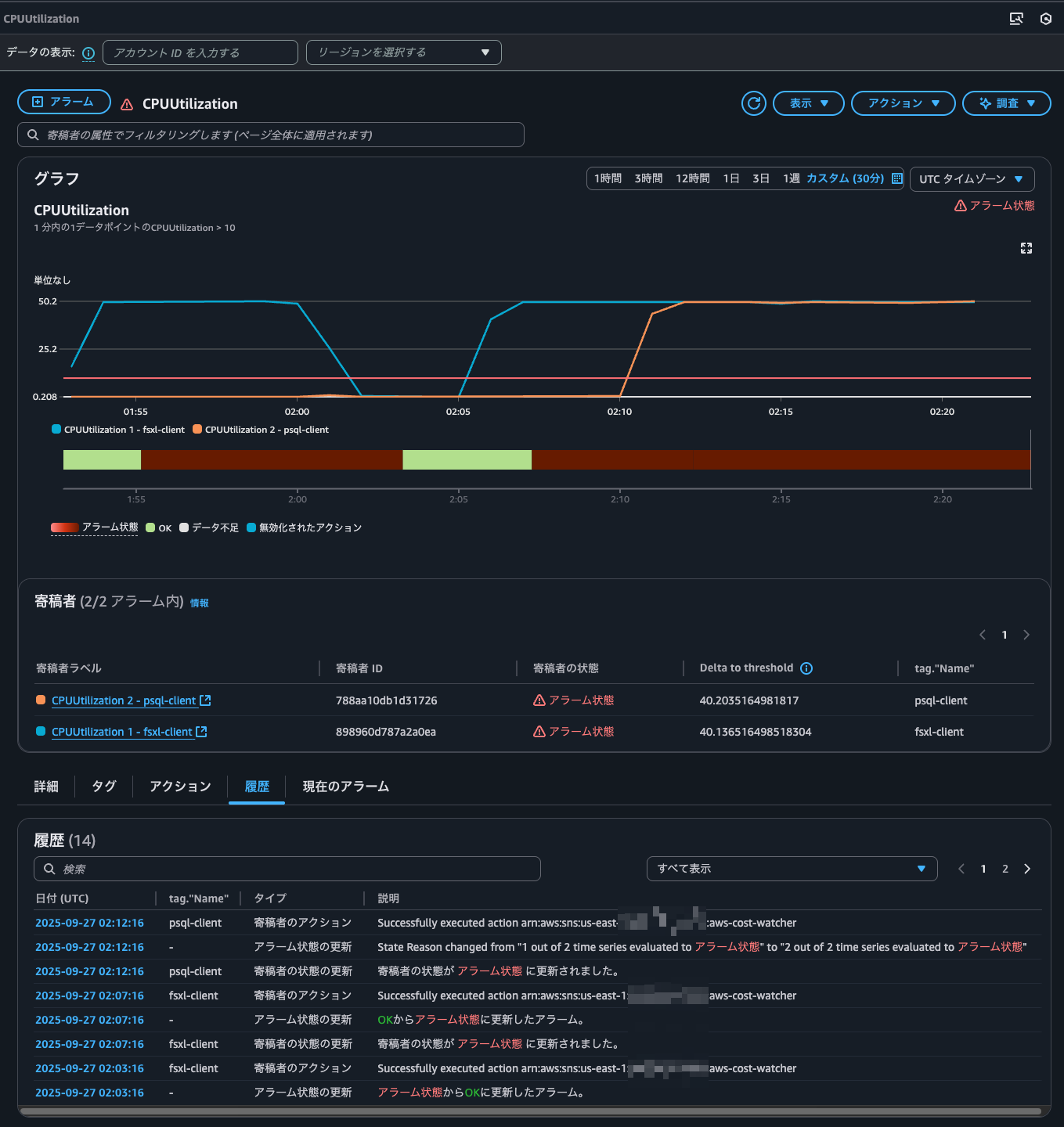Expand graph to fullscreen
The width and height of the screenshot is (1064, 1127).
tap(1026, 248)
